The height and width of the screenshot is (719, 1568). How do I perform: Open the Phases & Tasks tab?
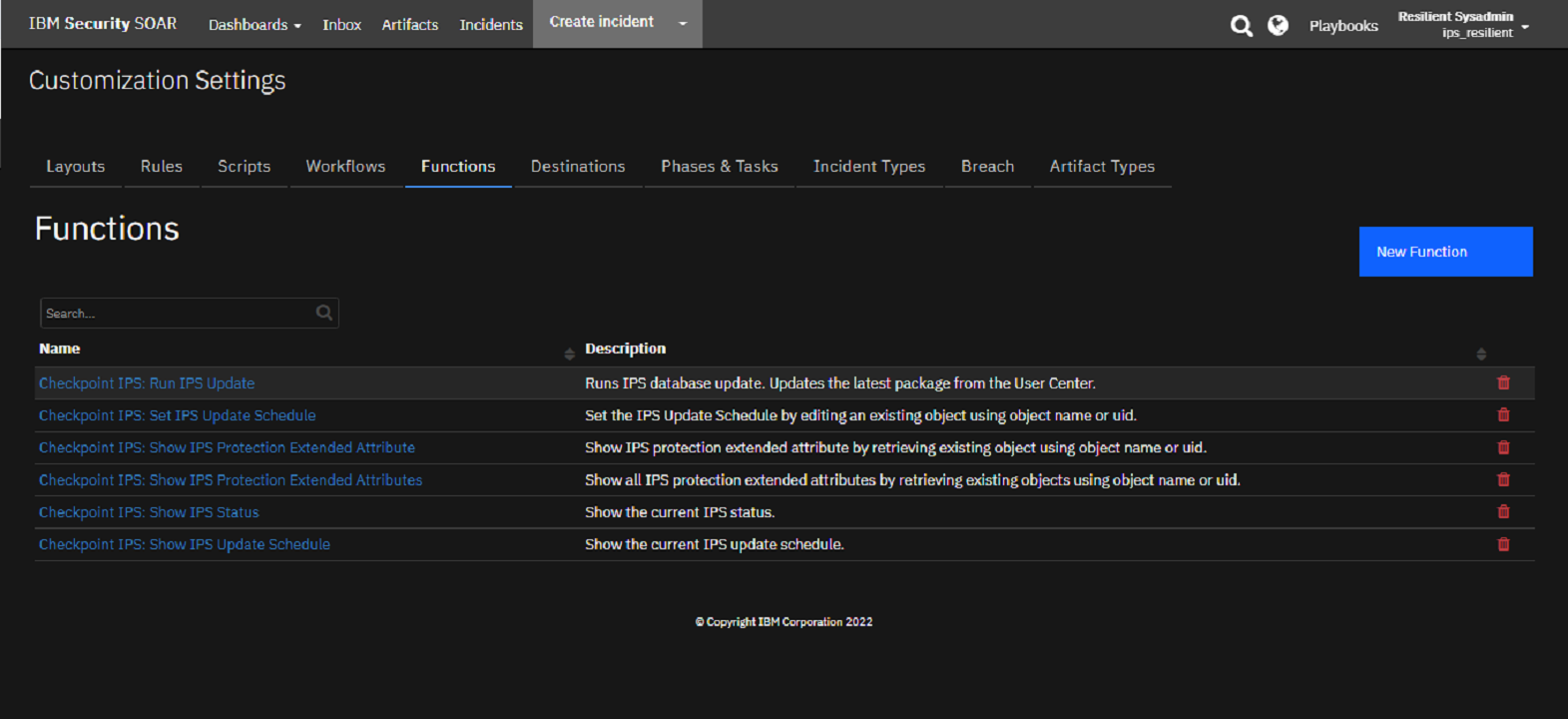[x=720, y=166]
